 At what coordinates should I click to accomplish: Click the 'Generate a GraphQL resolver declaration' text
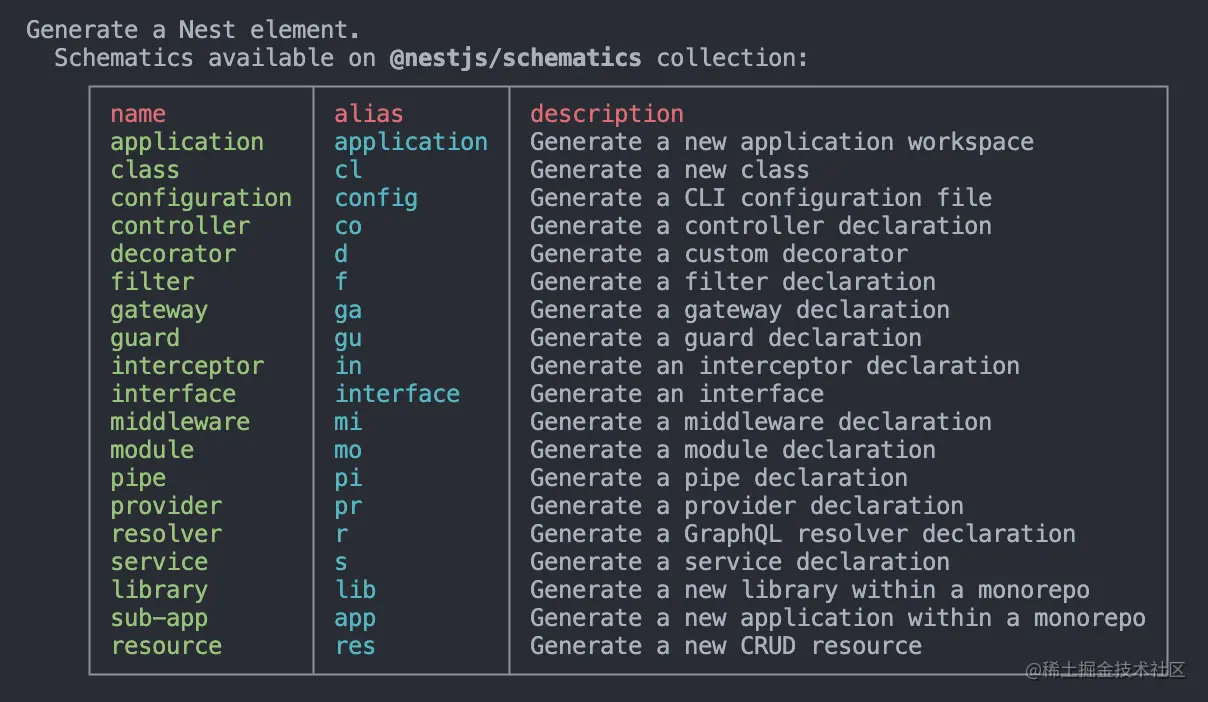pos(803,534)
